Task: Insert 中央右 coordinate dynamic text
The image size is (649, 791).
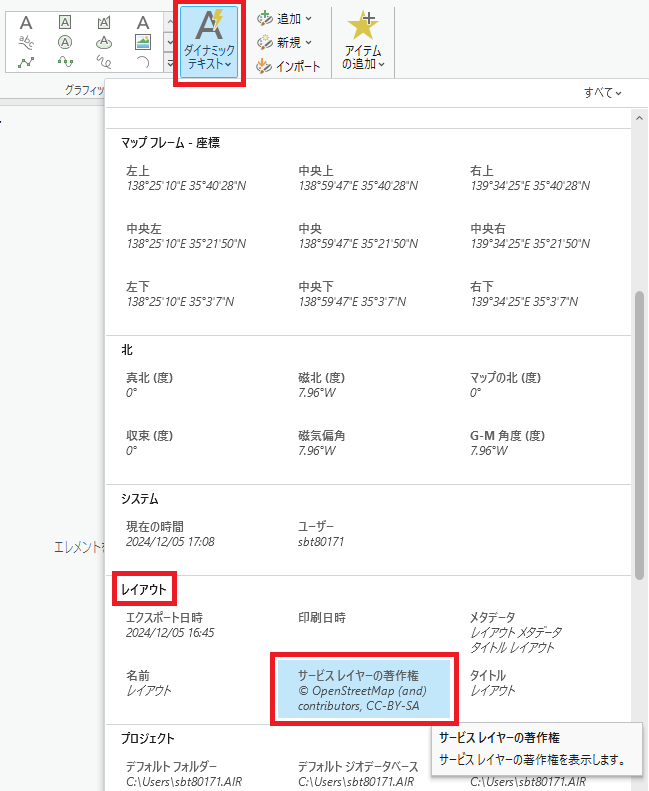Action: coord(530,237)
